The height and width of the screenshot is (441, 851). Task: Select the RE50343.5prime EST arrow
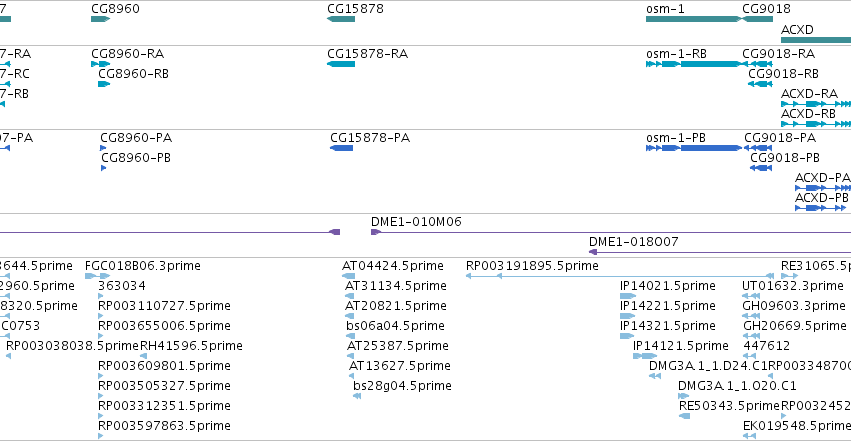click(x=684, y=416)
